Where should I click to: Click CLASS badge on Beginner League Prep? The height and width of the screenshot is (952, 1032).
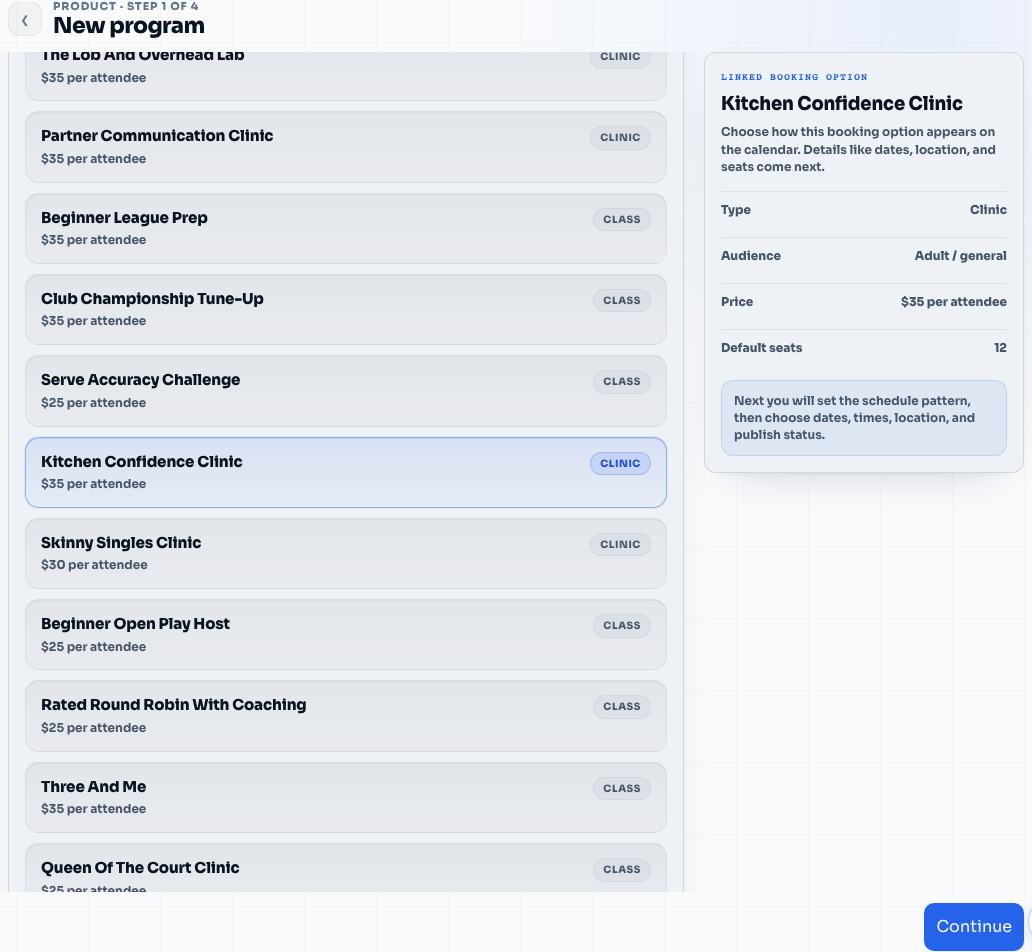621,219
